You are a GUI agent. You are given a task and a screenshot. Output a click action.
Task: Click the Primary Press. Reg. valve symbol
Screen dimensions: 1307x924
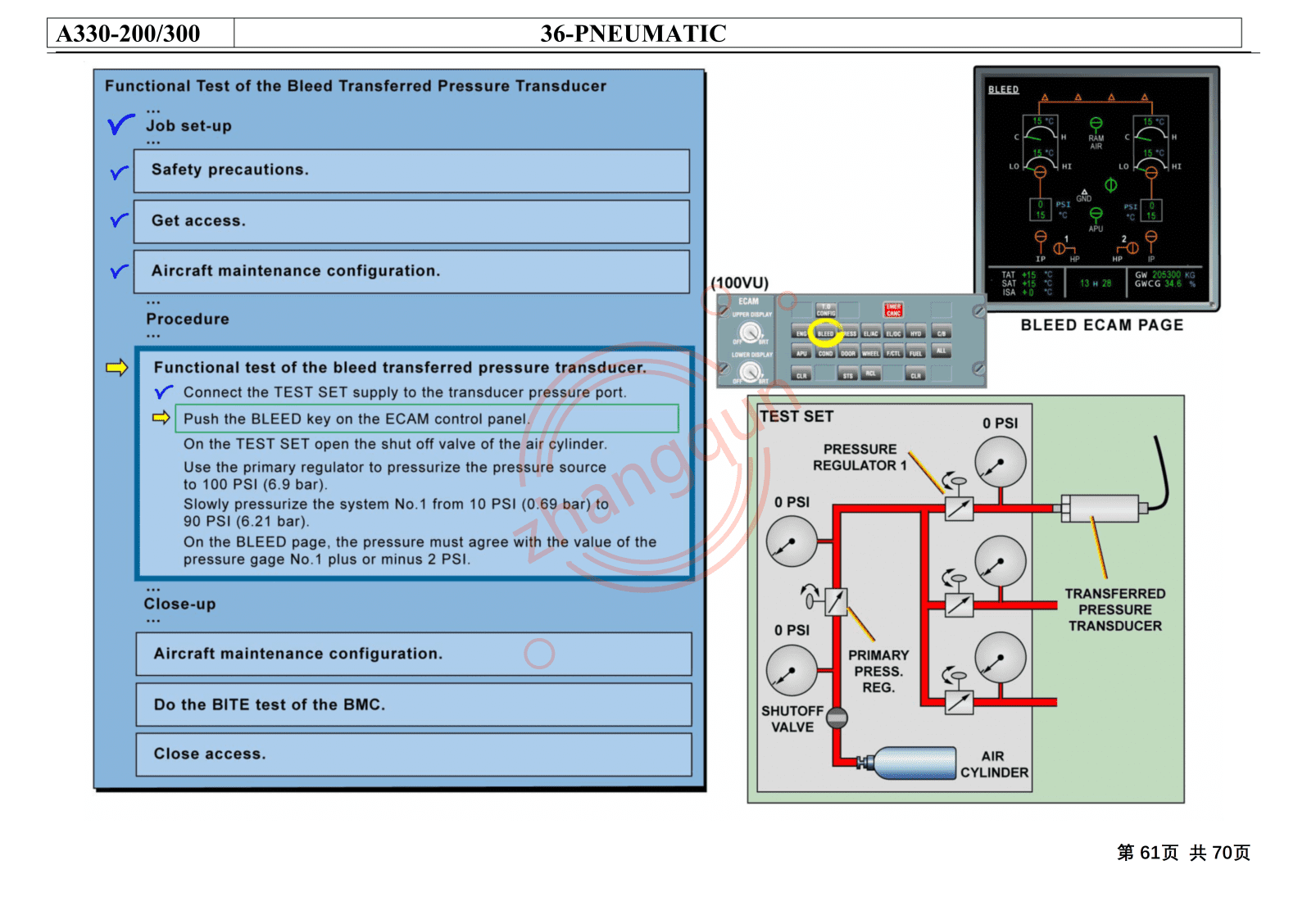[836, 602]
